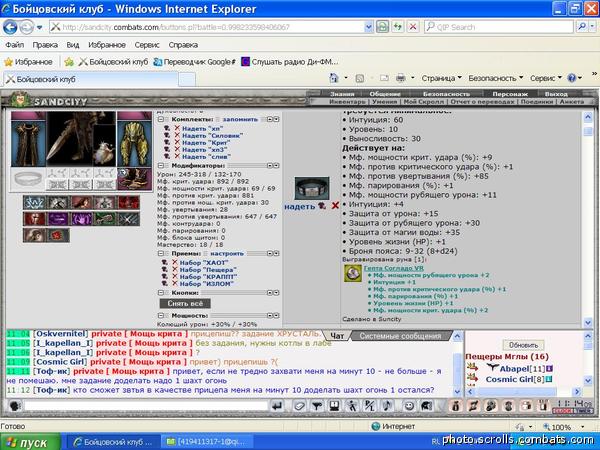This screenshot has width=600, height=450.
Task: Switch to the Чат tab
Action: tap(337, 336)
